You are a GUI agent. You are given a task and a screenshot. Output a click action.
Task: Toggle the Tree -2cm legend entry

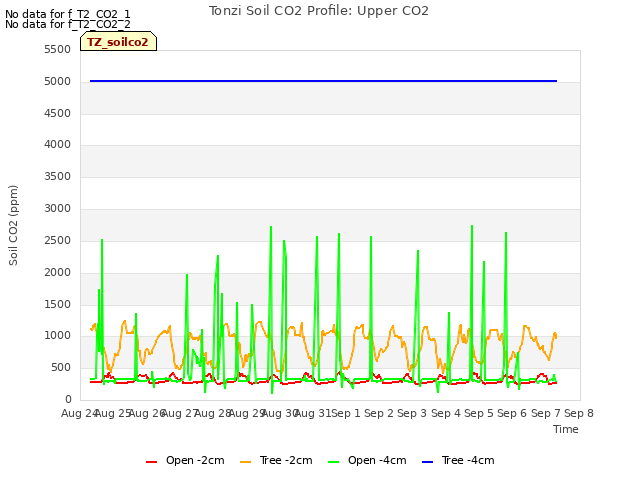[x=276, y=460]
